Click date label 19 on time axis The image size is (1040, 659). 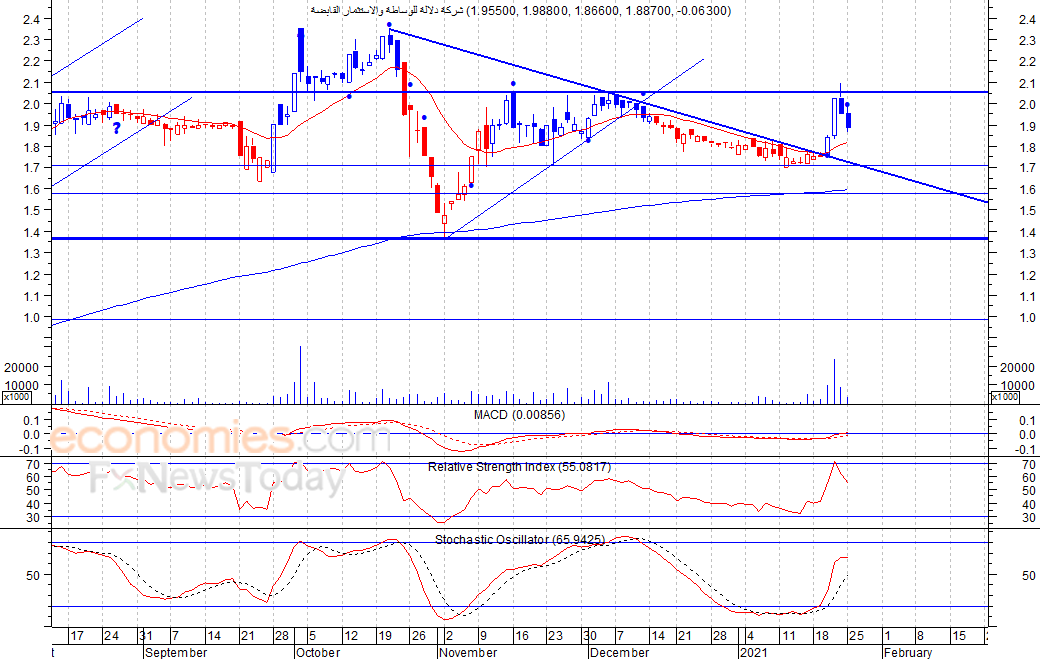click(x=385, y=636)
